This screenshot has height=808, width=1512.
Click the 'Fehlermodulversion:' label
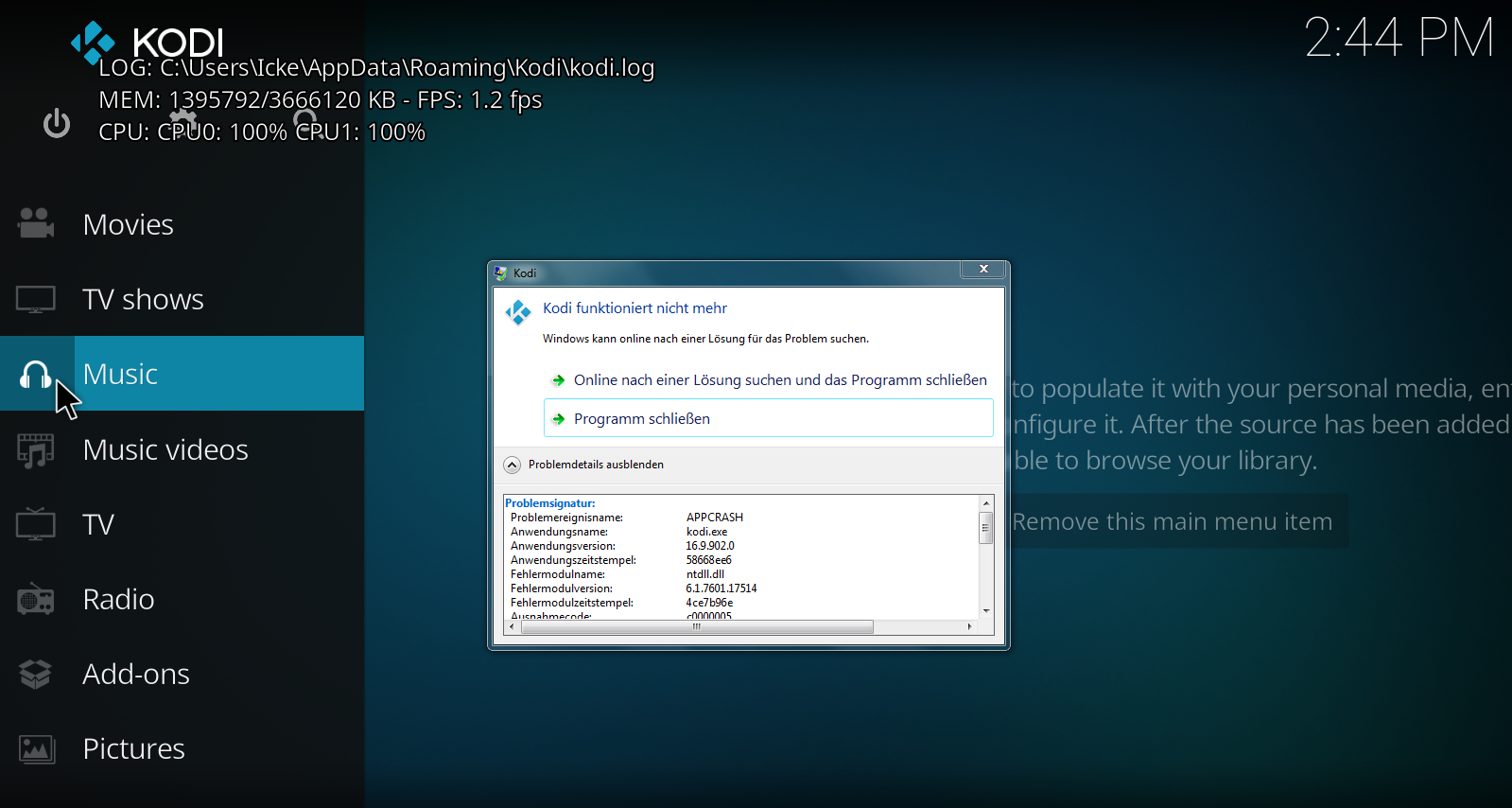(562, 588)
